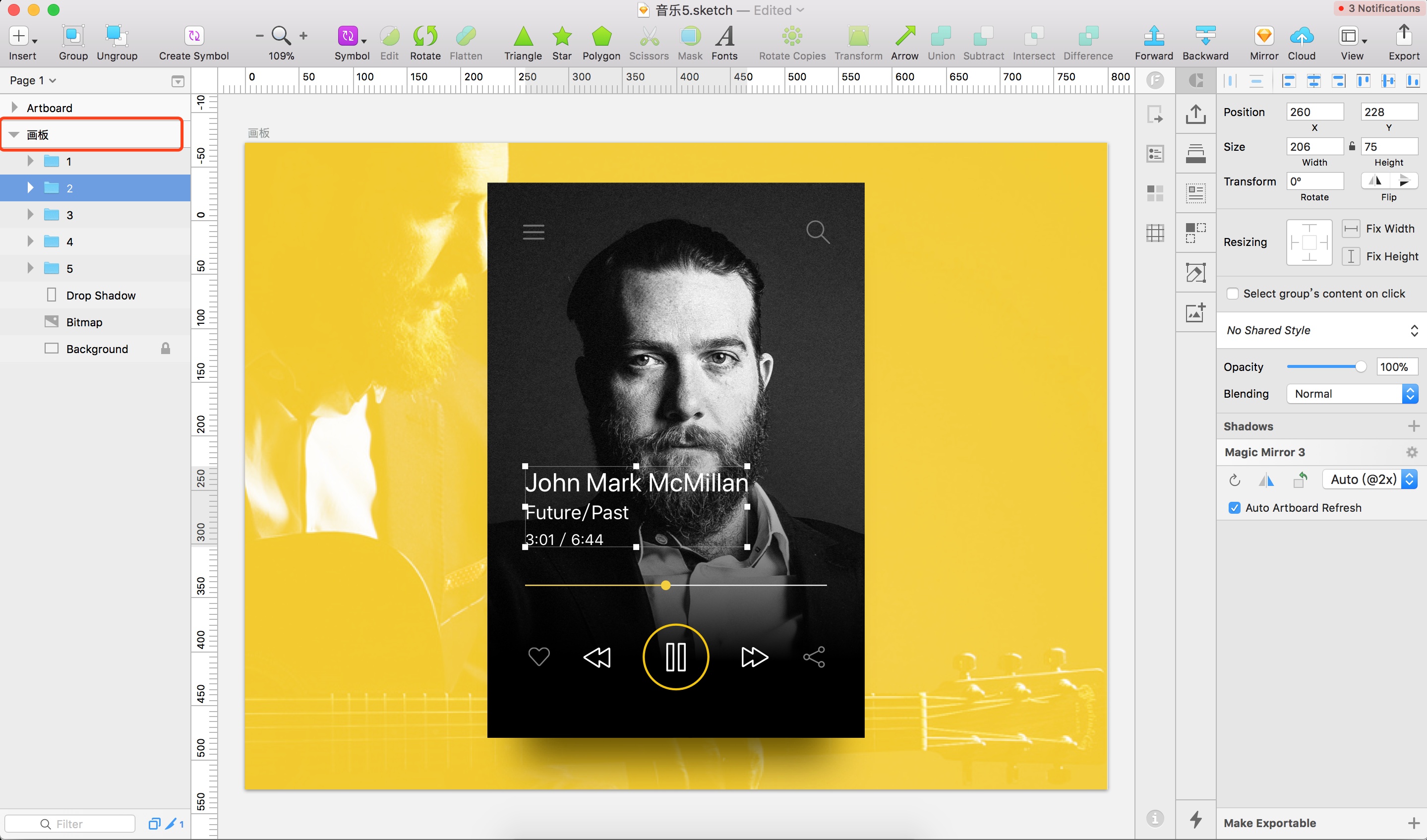Select layer folder 4
This screenshot has width=1427, height=840.
click(x=95, y=241)
